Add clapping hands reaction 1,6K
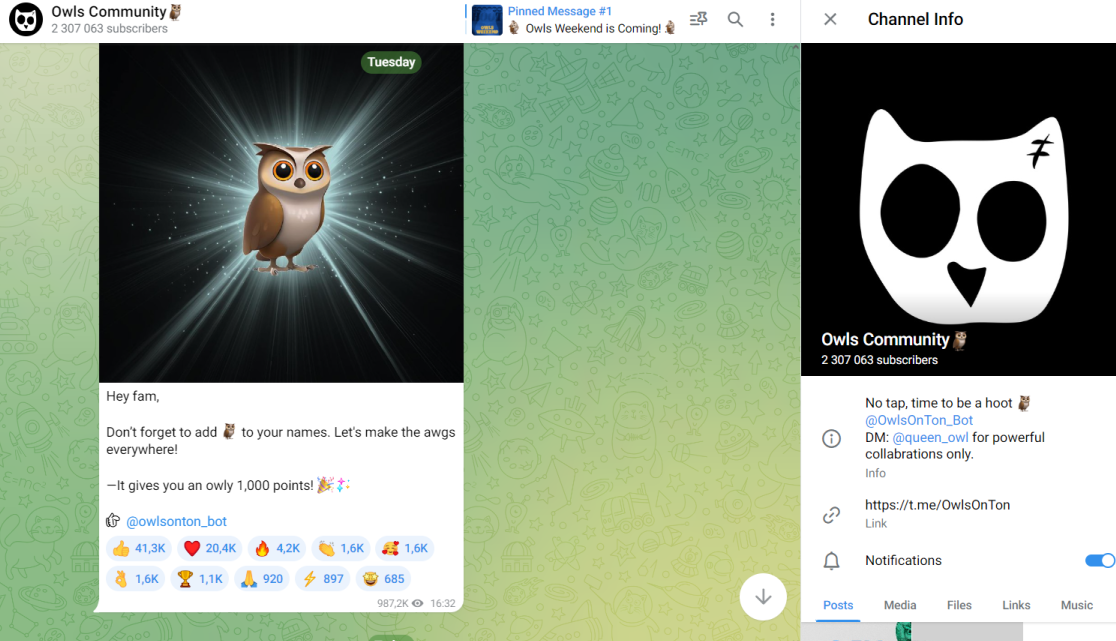 [341, 548]
